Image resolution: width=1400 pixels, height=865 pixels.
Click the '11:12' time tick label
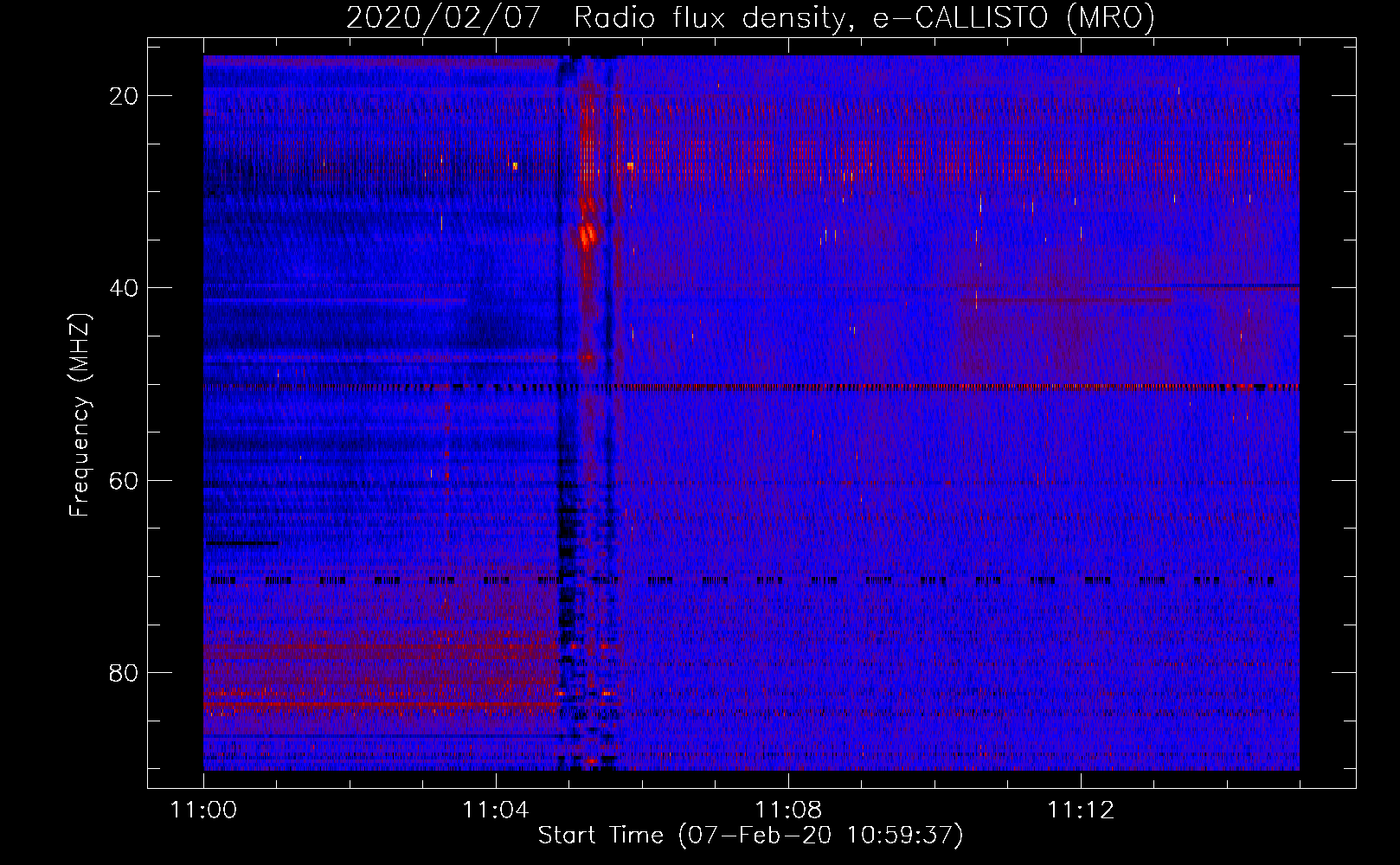click(1081, 811)
